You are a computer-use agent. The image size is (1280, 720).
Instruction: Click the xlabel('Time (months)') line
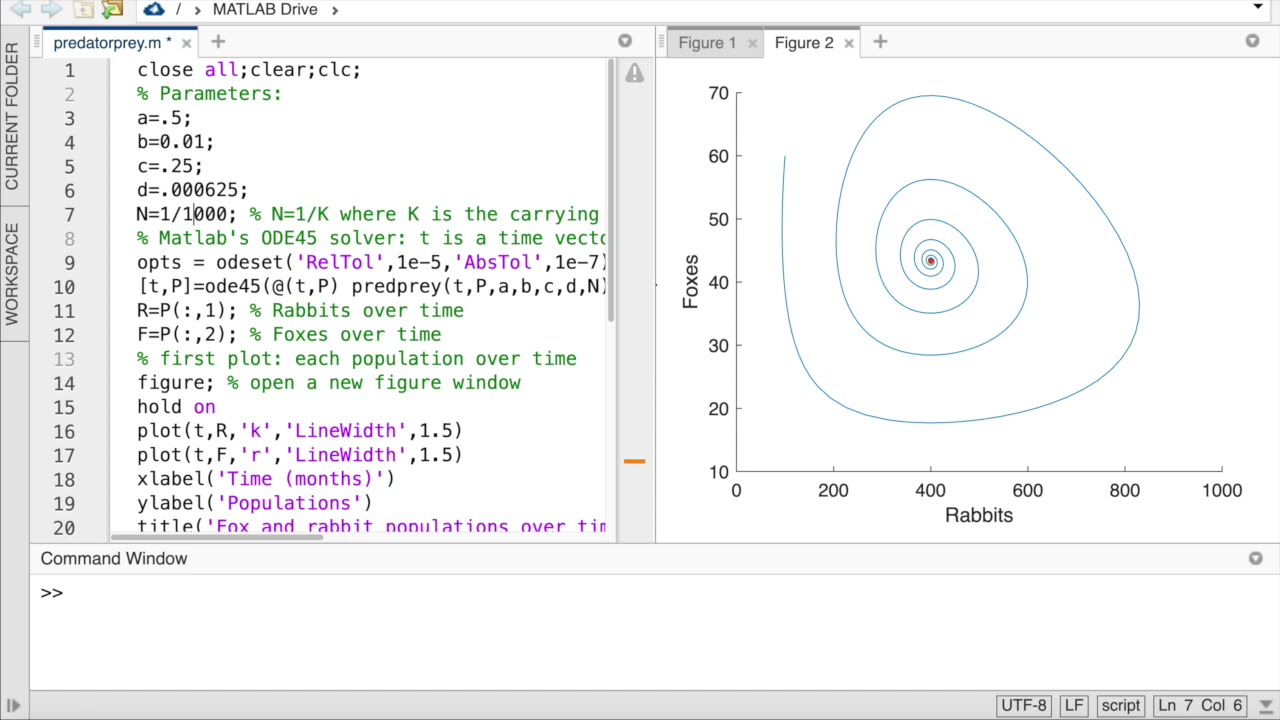(x=266, y=478)
